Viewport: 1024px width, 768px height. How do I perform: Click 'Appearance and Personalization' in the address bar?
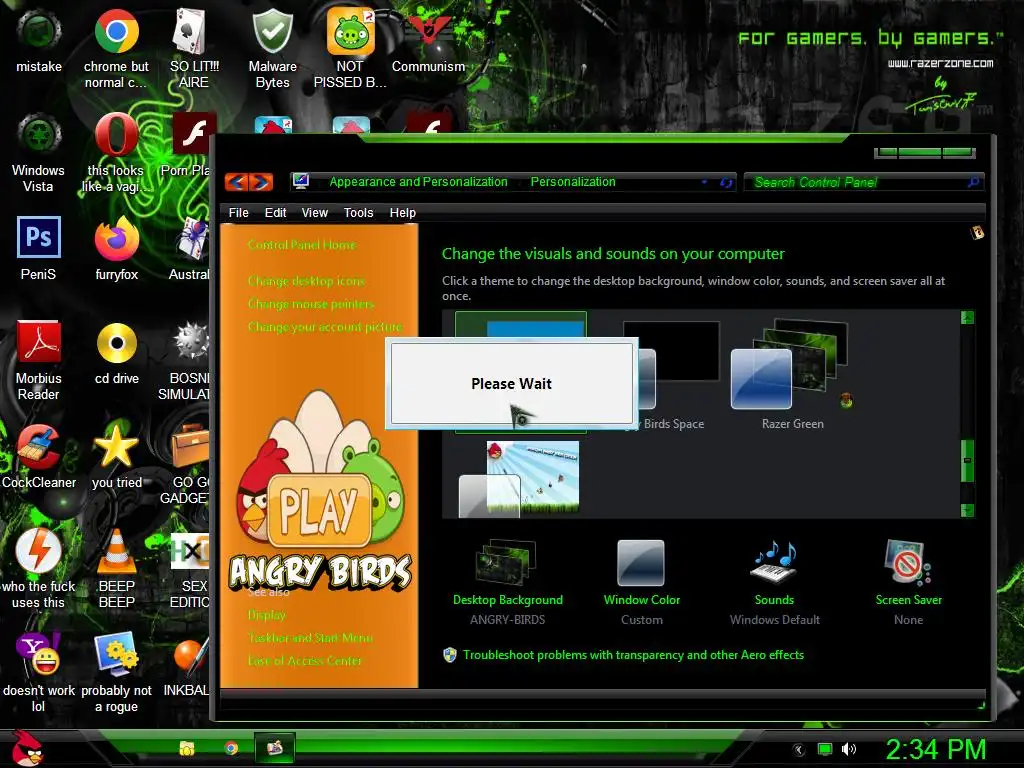(418, 182)
